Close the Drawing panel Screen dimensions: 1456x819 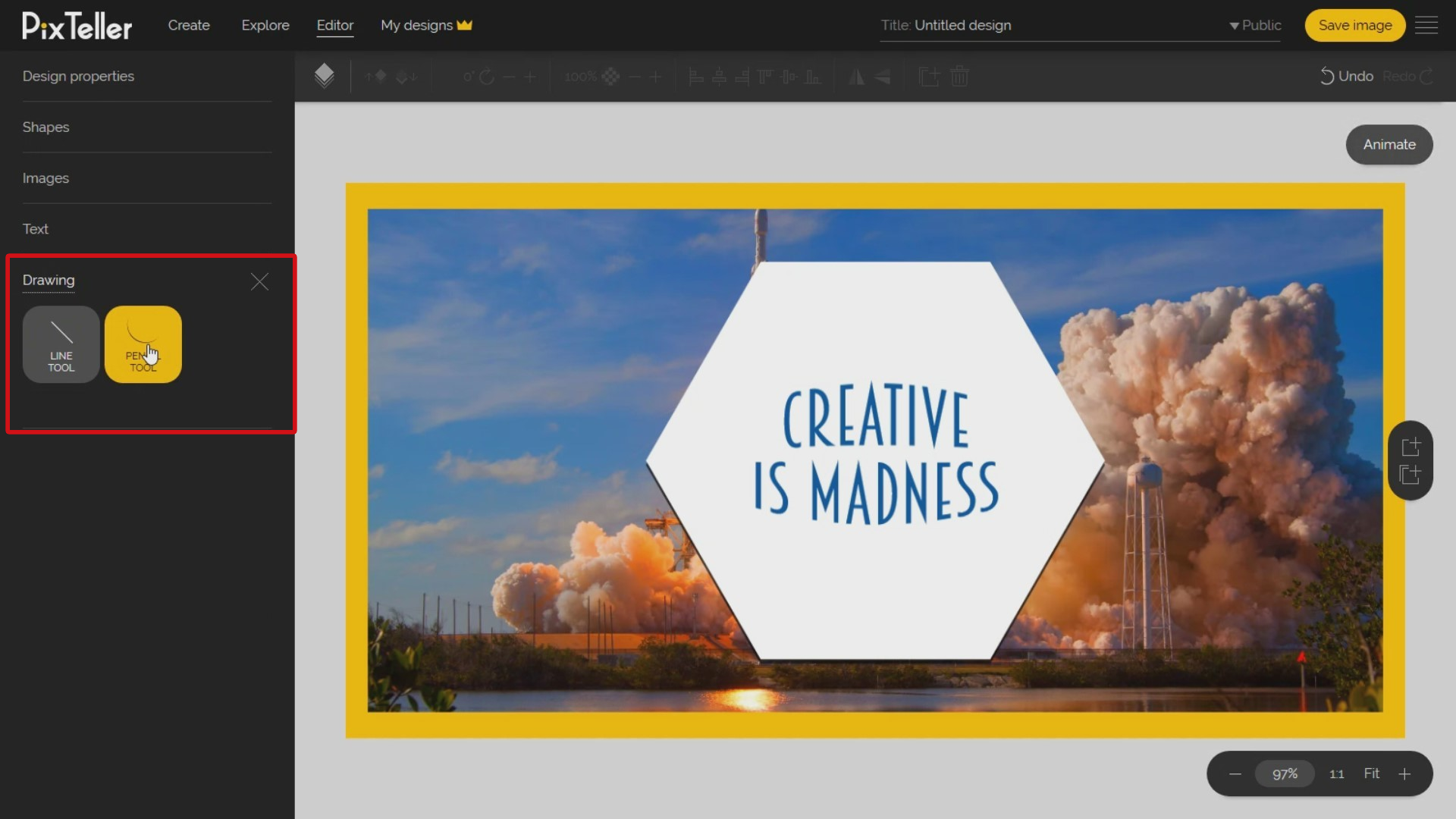[259, 282]
